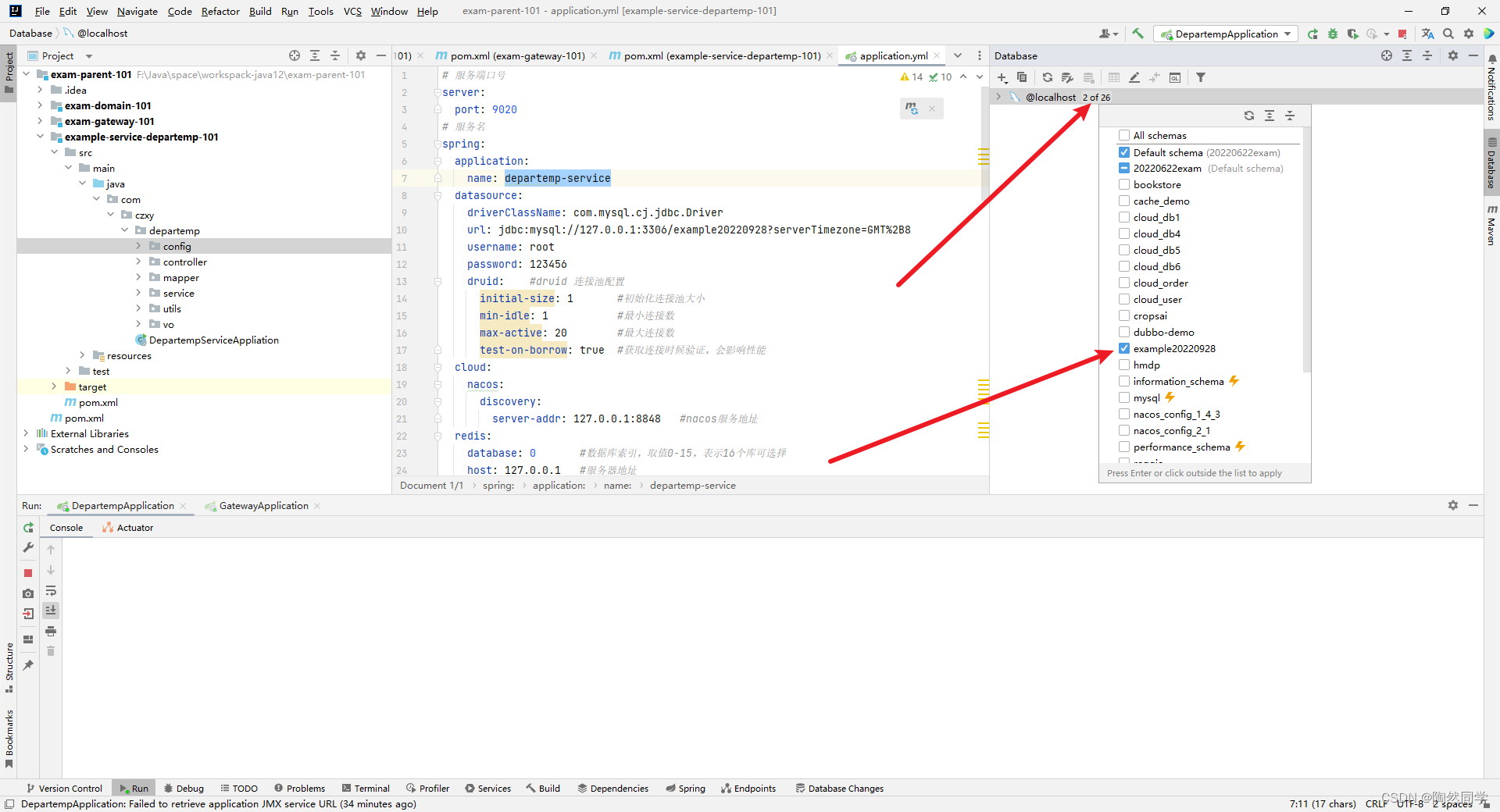The width and height of the screenshot is (1500, 812).
Task: Click the departemp-service breadcrumb
Action: point(692,486)
